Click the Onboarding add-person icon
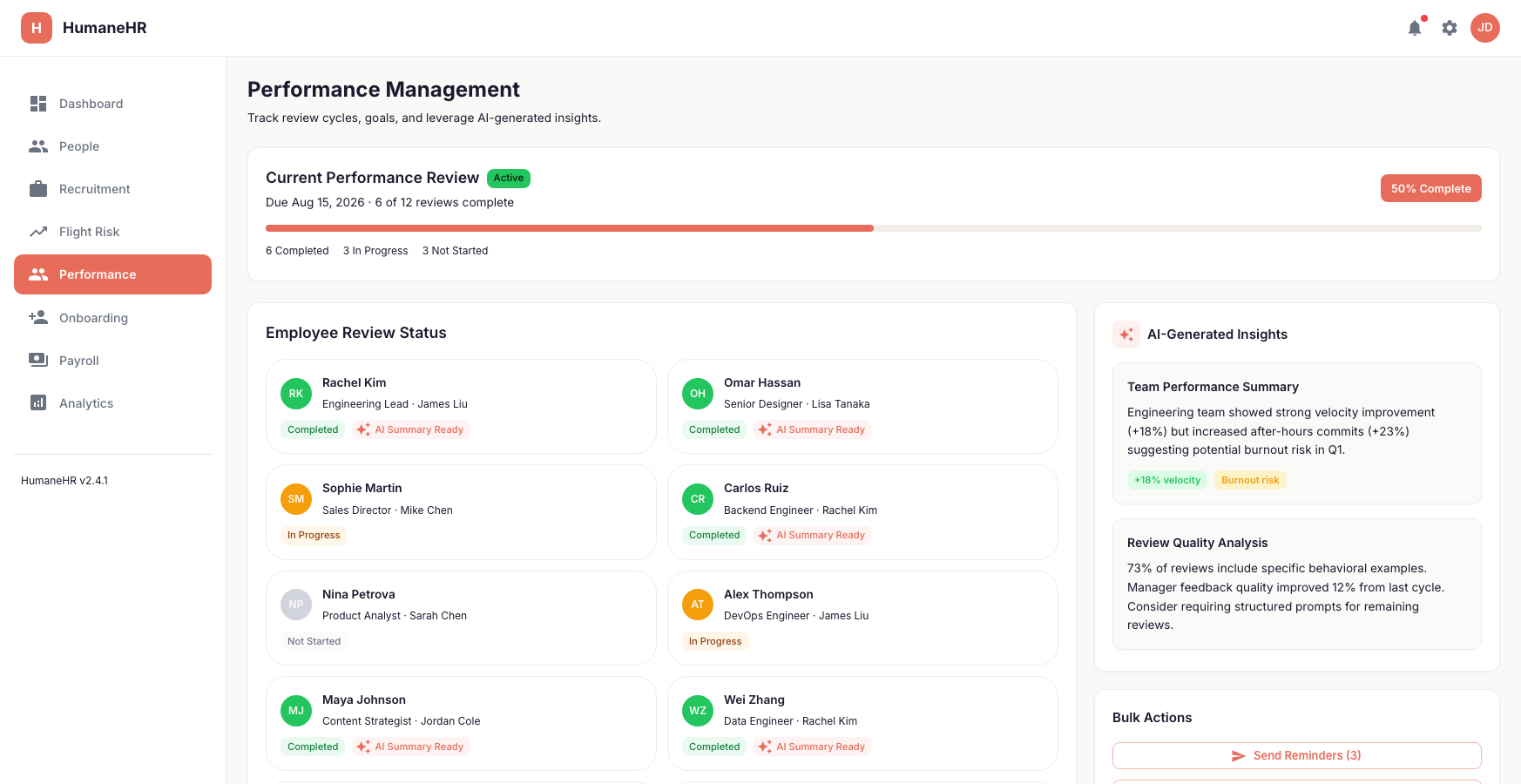 coord(38,318)
